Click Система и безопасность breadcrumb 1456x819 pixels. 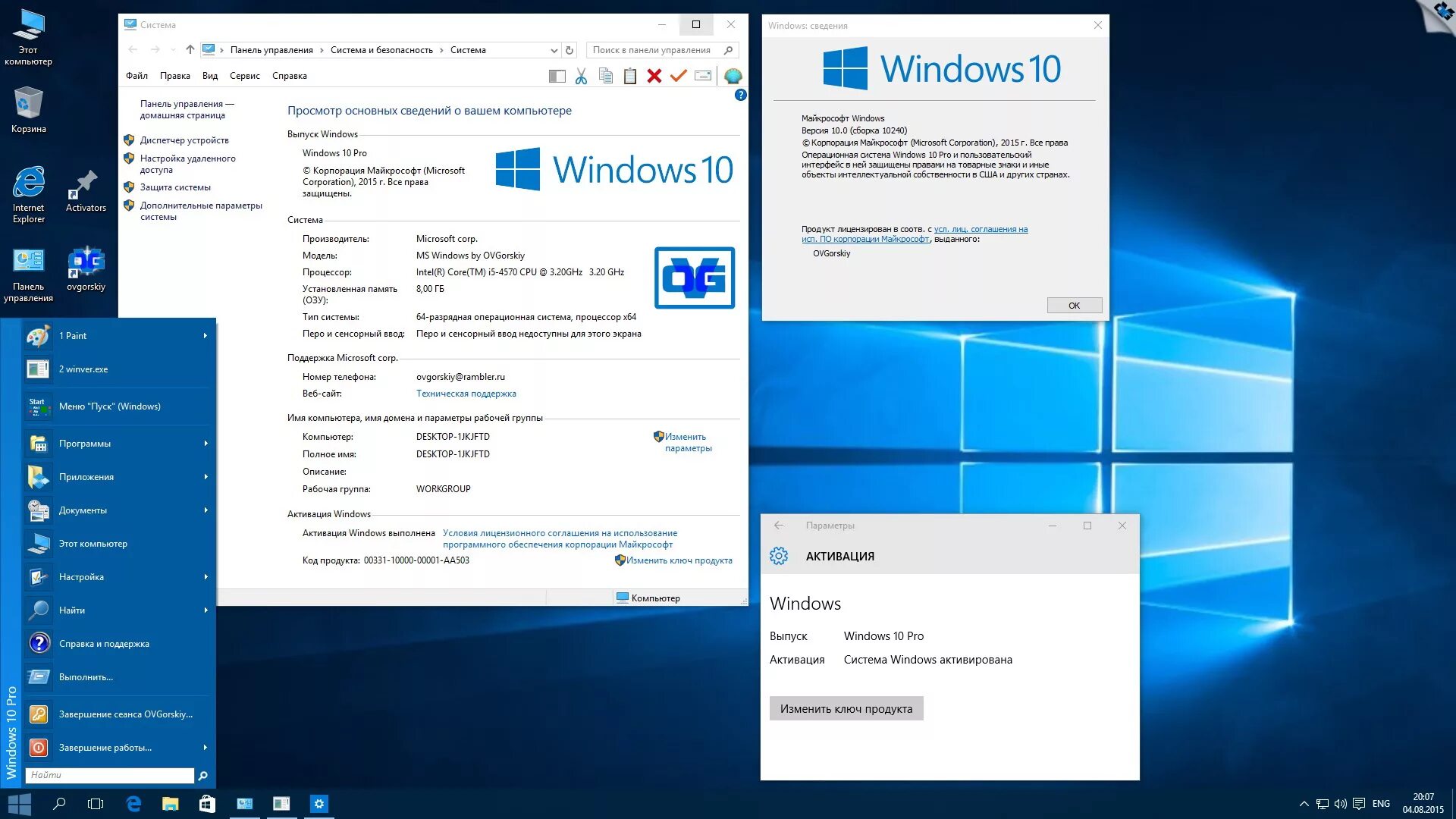[x=381, y=50]
